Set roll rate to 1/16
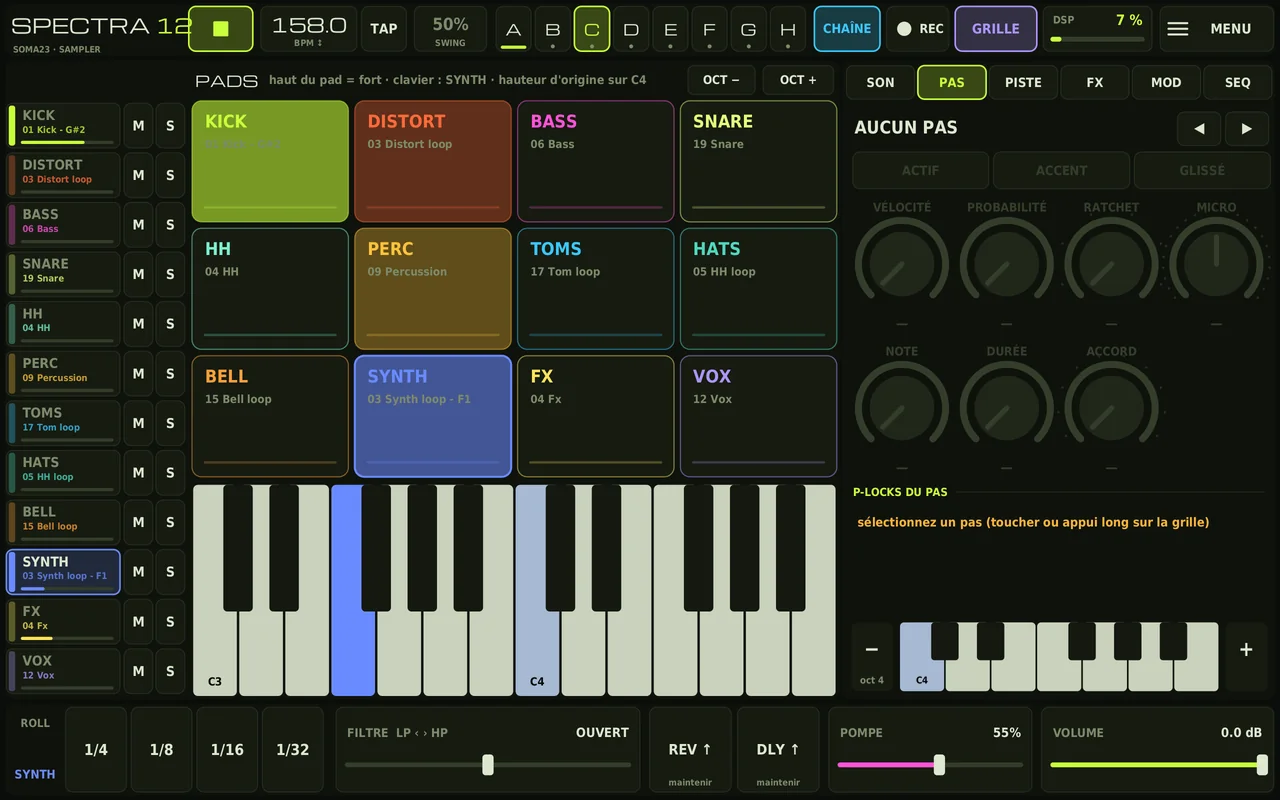This screenshot has width=1280, height=800. (x=227, y=750)
